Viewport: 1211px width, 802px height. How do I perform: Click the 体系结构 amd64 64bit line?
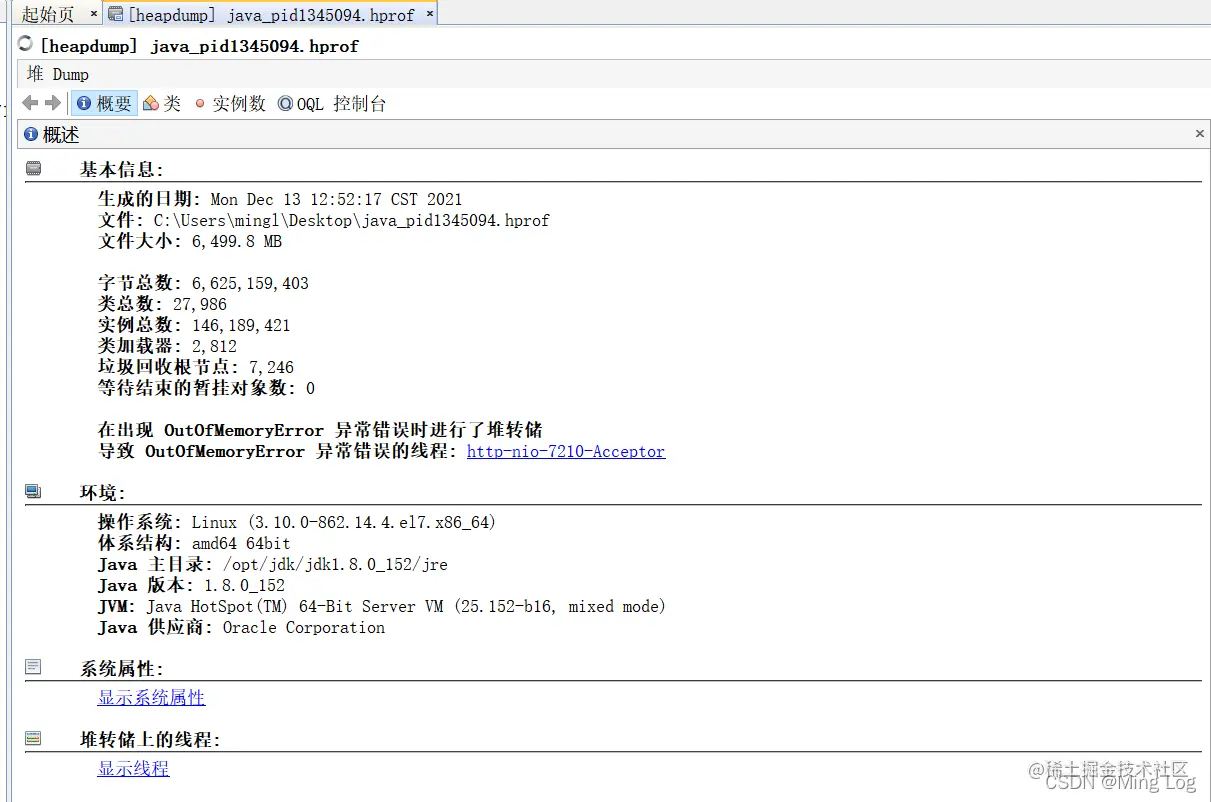tap(194, 543)
